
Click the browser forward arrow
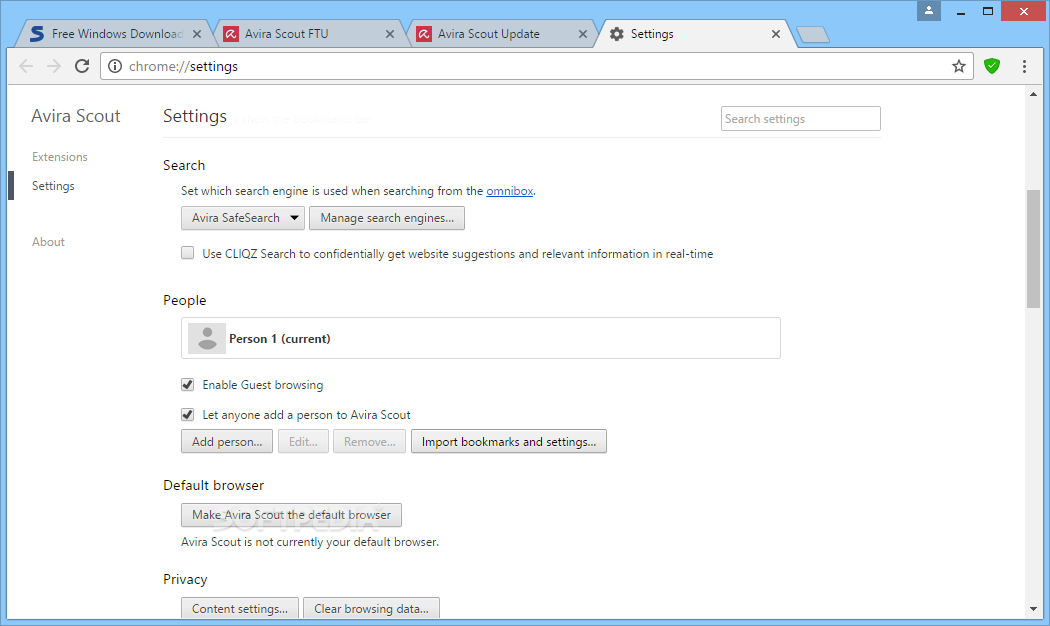(x=54, y=66)
